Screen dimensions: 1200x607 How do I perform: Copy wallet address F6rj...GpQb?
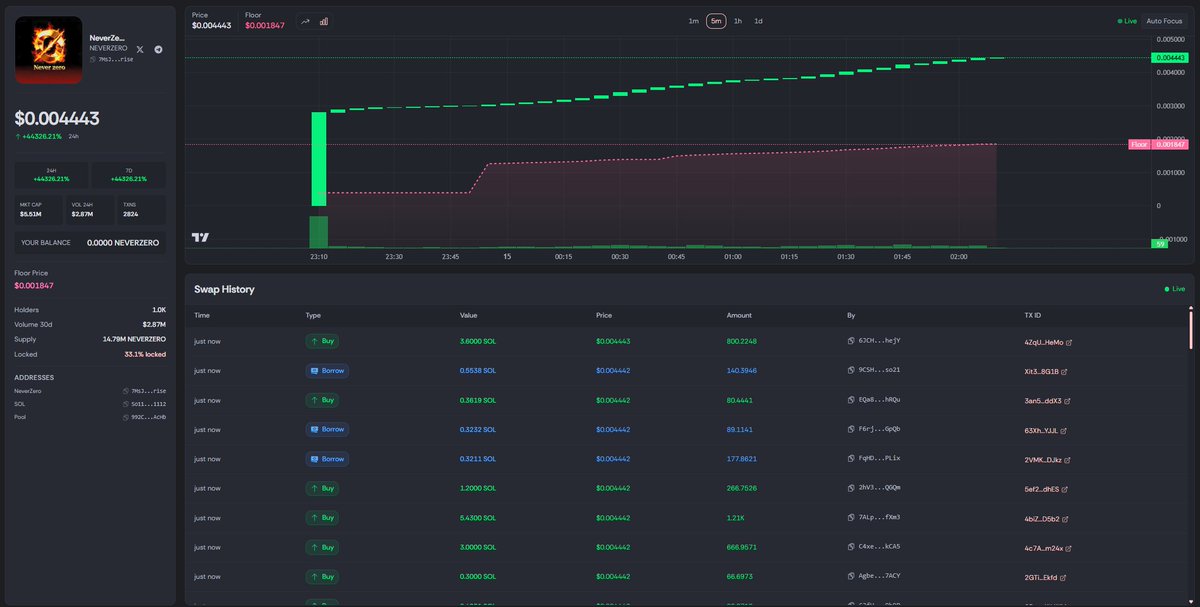(850, 429)
